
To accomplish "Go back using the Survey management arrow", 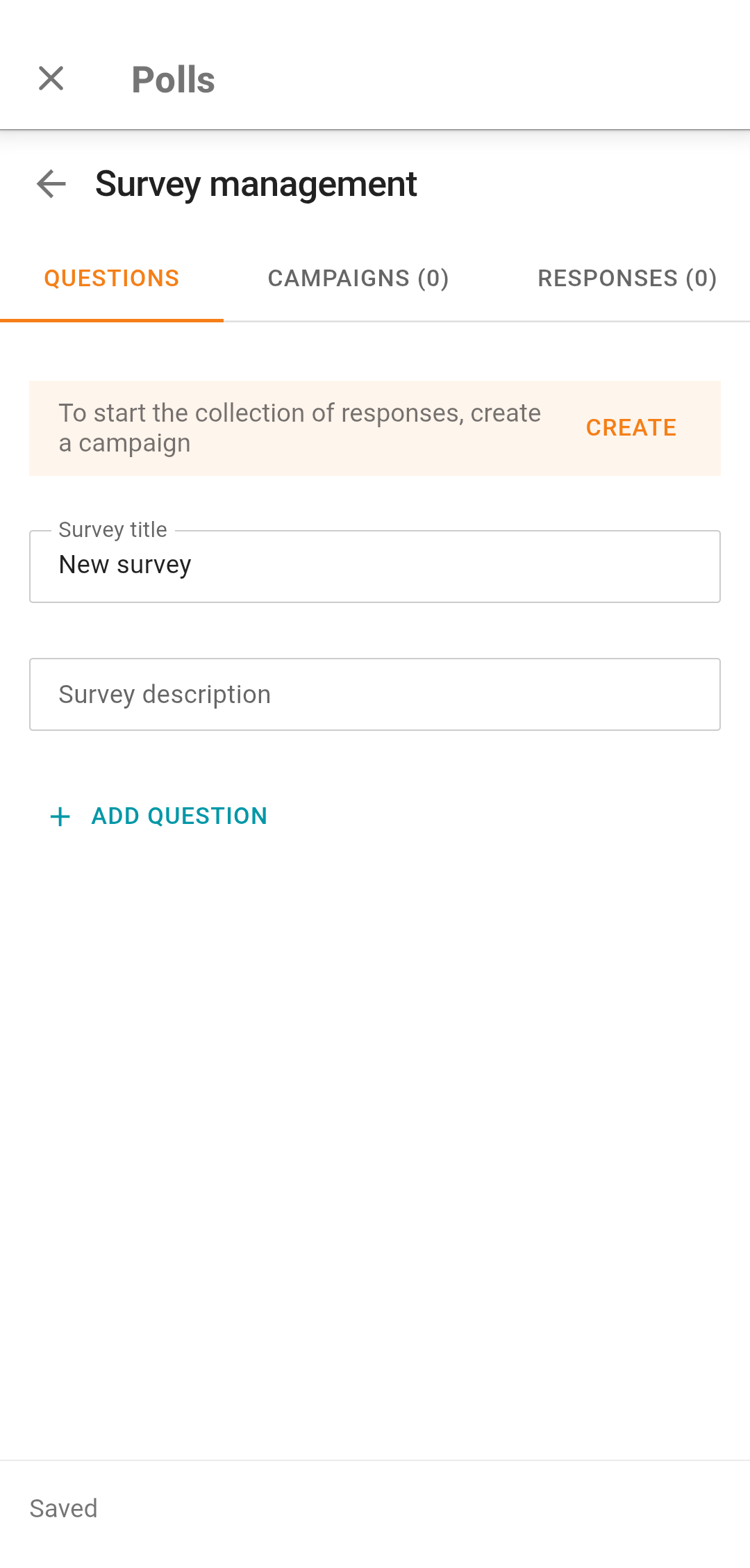I will tap(51, 184).
